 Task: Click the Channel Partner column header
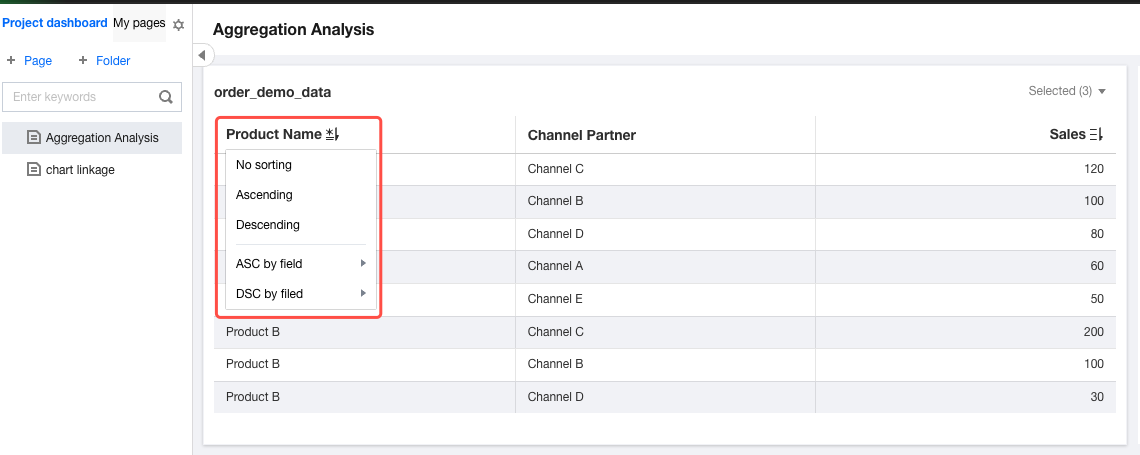[x=581, y=135]
